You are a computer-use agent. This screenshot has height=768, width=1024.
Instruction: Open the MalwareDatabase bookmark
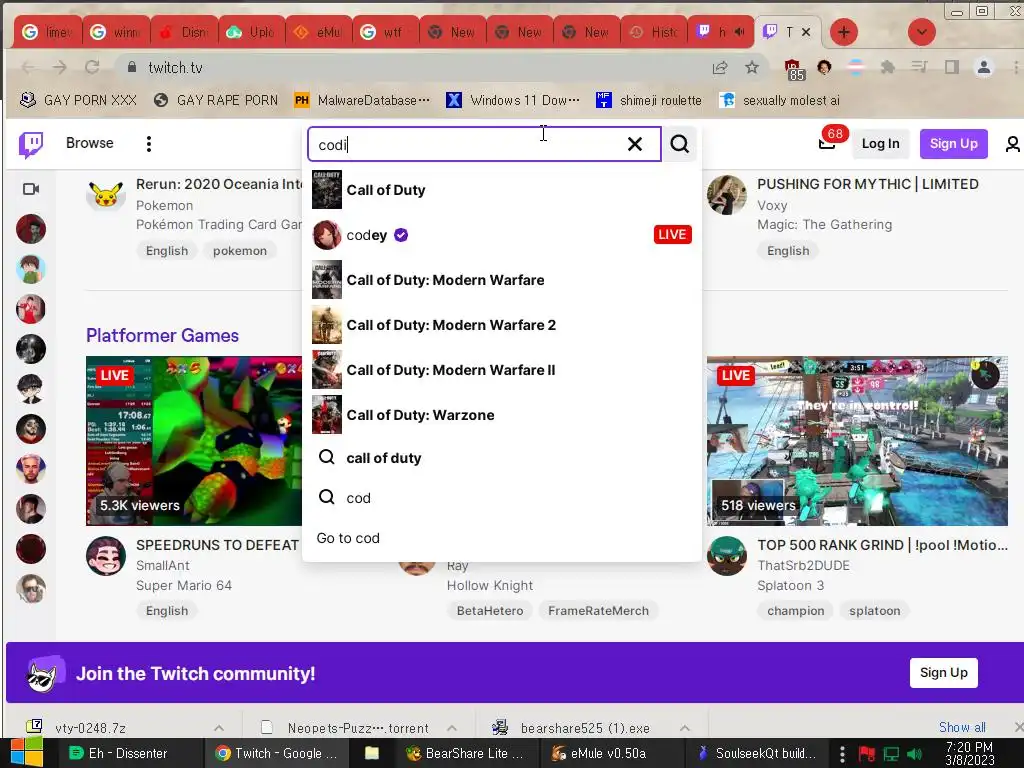tap(363, 100)
